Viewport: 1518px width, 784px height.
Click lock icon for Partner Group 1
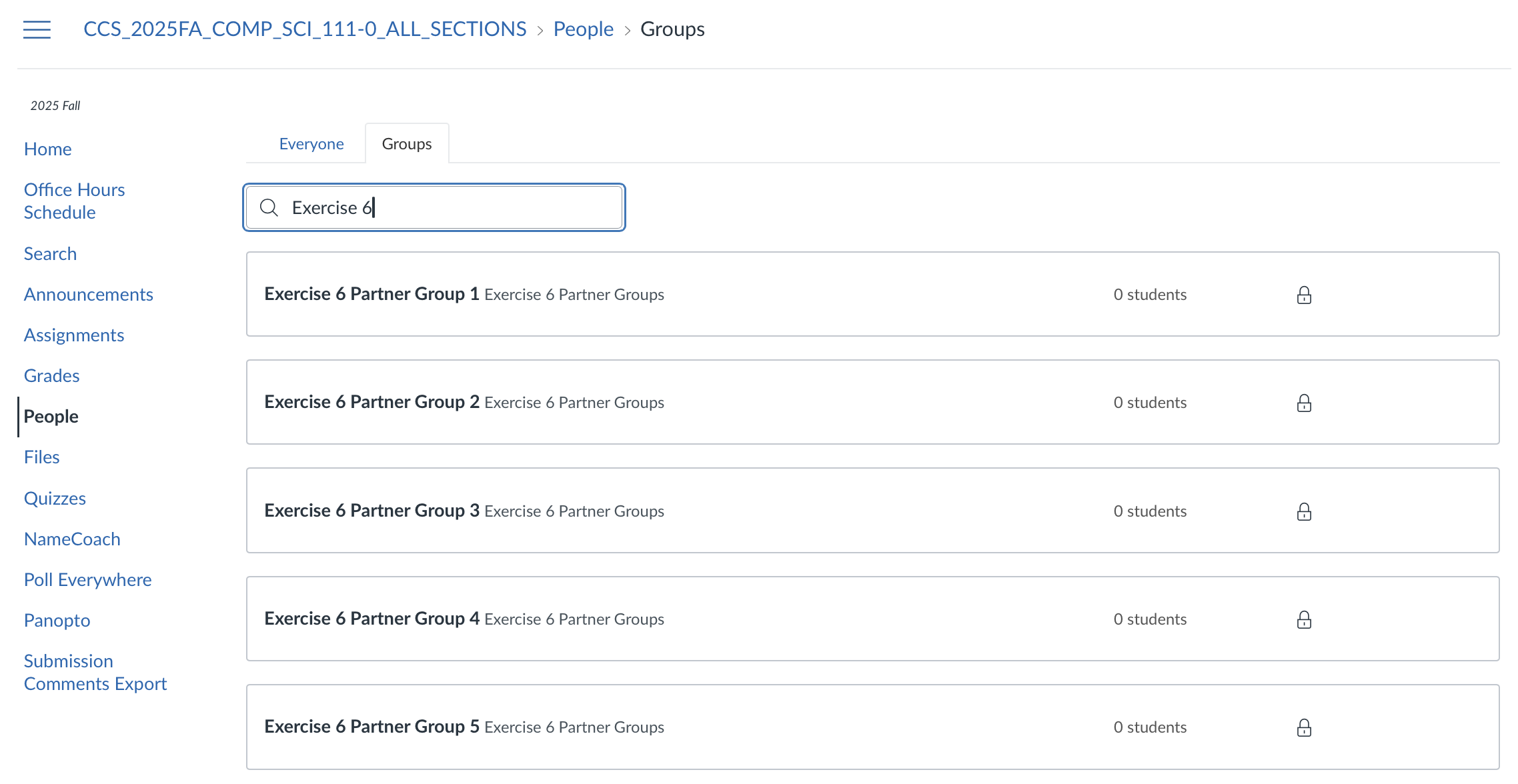point(1304,295)
